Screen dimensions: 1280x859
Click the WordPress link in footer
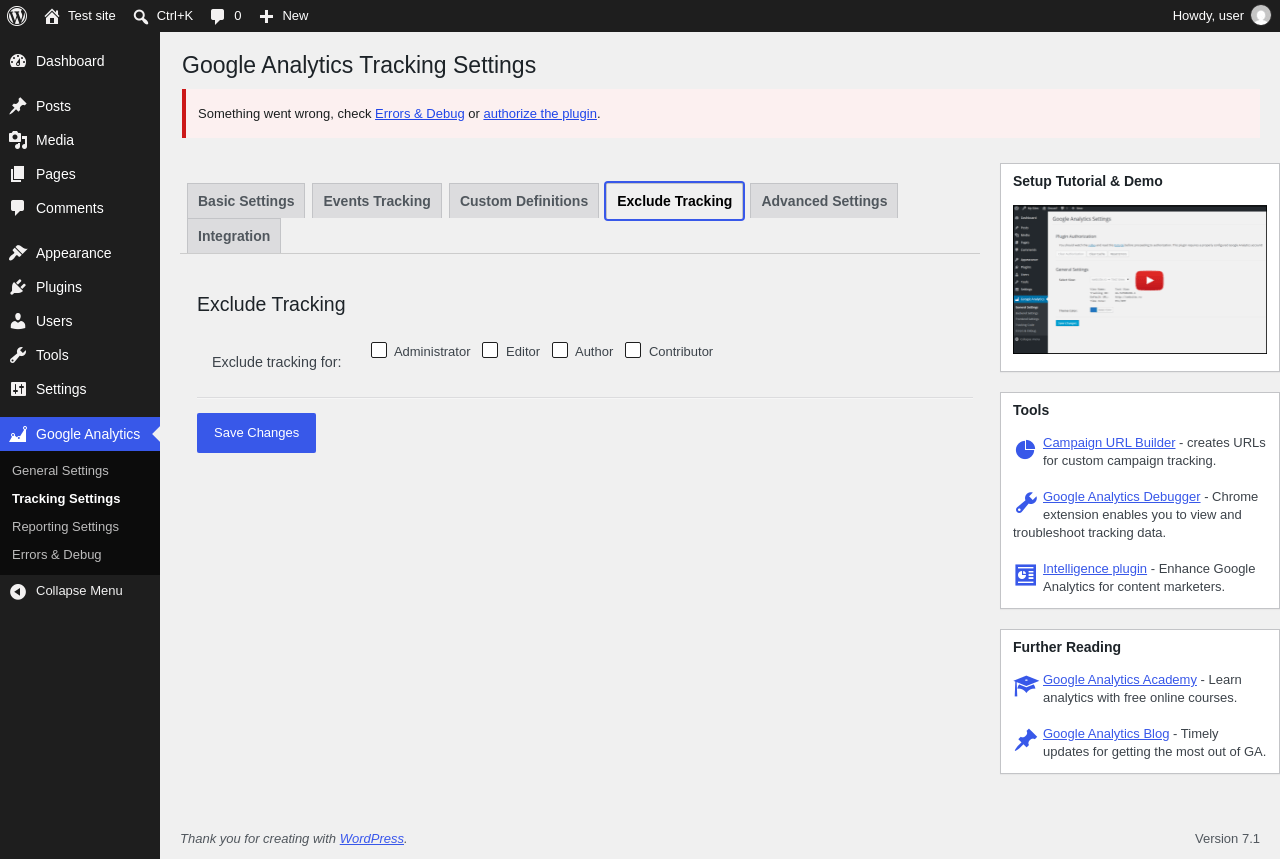click(372, 839)
